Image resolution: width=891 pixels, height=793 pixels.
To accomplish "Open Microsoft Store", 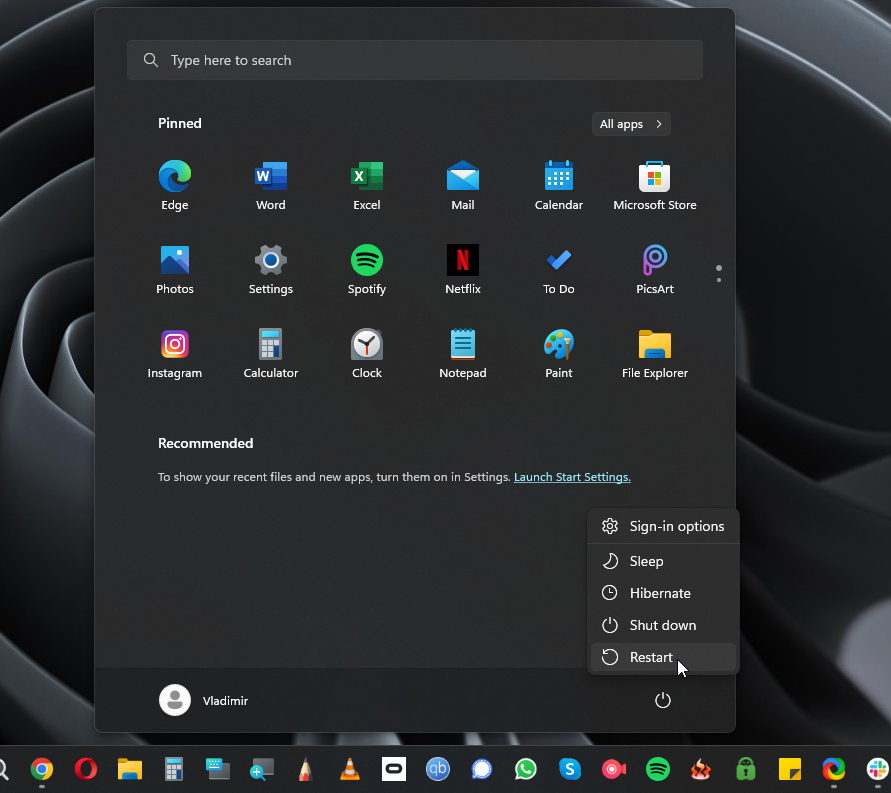I will (655, 186).
